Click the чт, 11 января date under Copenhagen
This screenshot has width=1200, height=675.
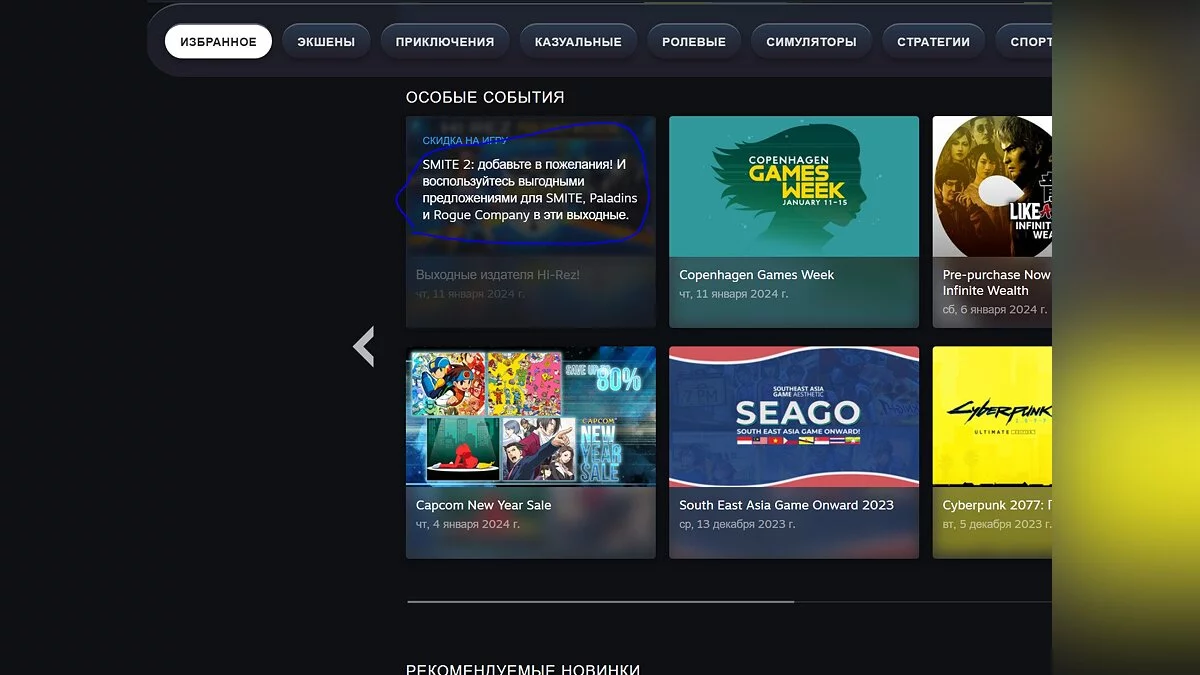pos(734,294)
